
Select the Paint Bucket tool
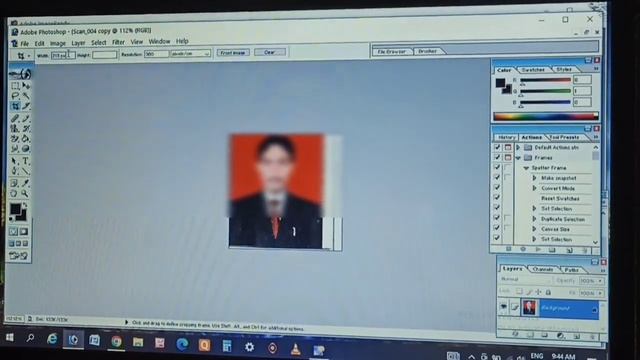pos(26,139)
